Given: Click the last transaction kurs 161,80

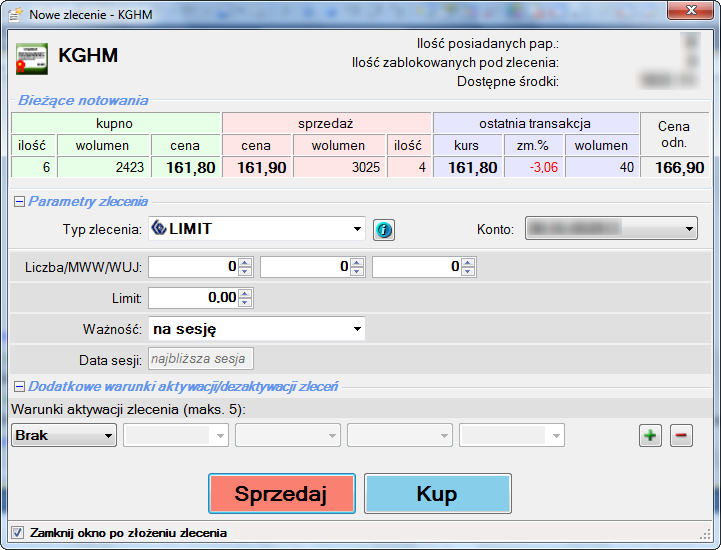Looking at the screenshot, I should pos(468,167).
